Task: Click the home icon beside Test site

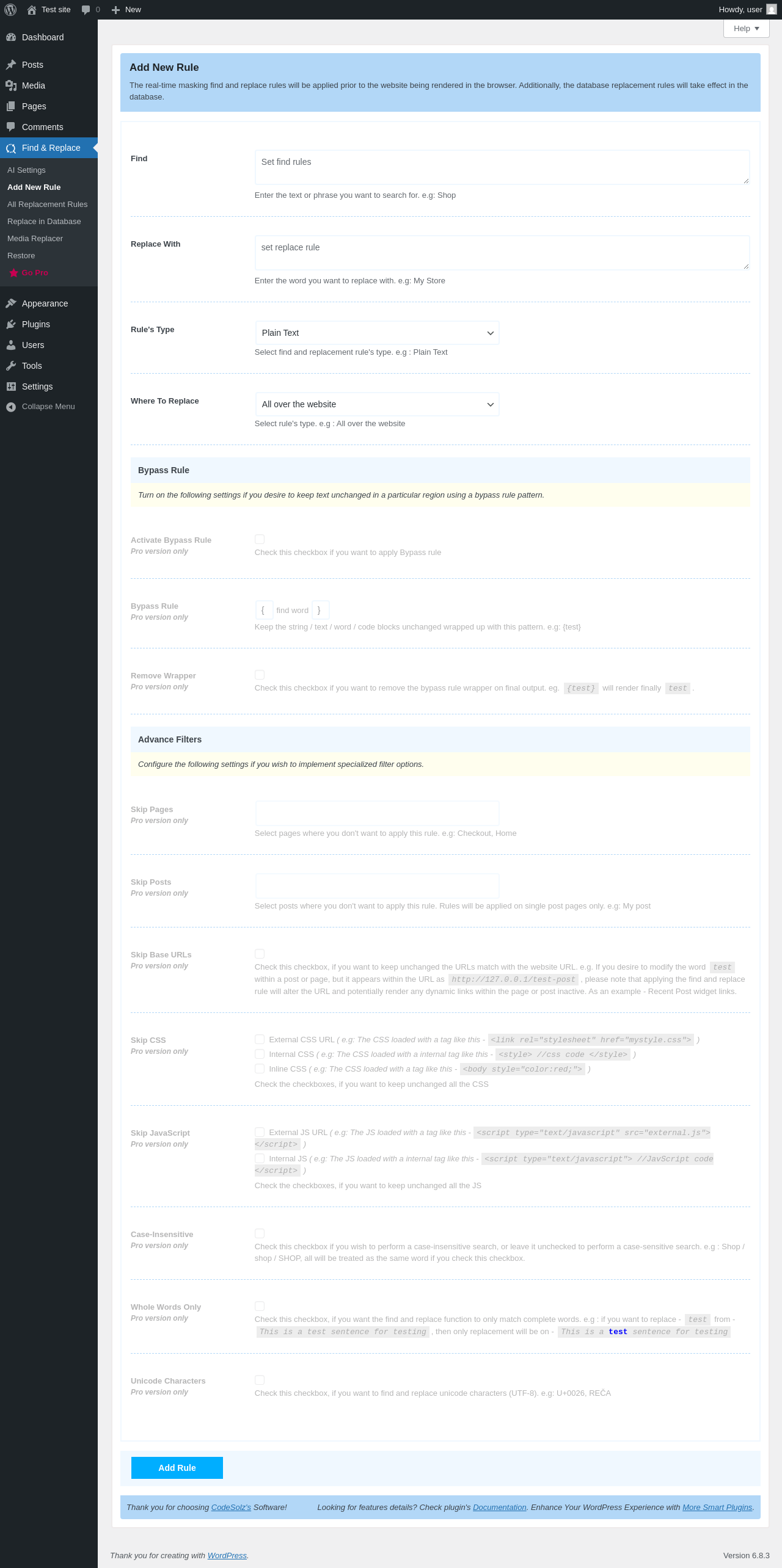Action: coord(32,10)
